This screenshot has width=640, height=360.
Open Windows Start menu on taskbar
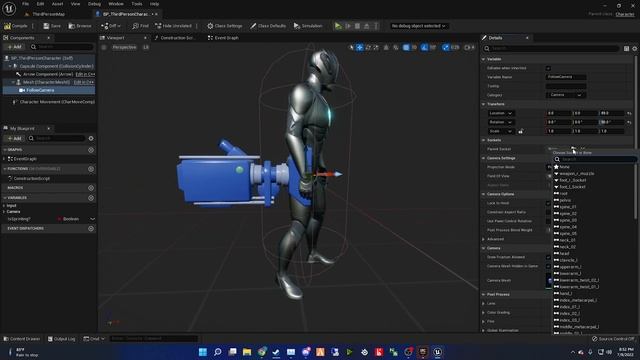coord(203,352)
